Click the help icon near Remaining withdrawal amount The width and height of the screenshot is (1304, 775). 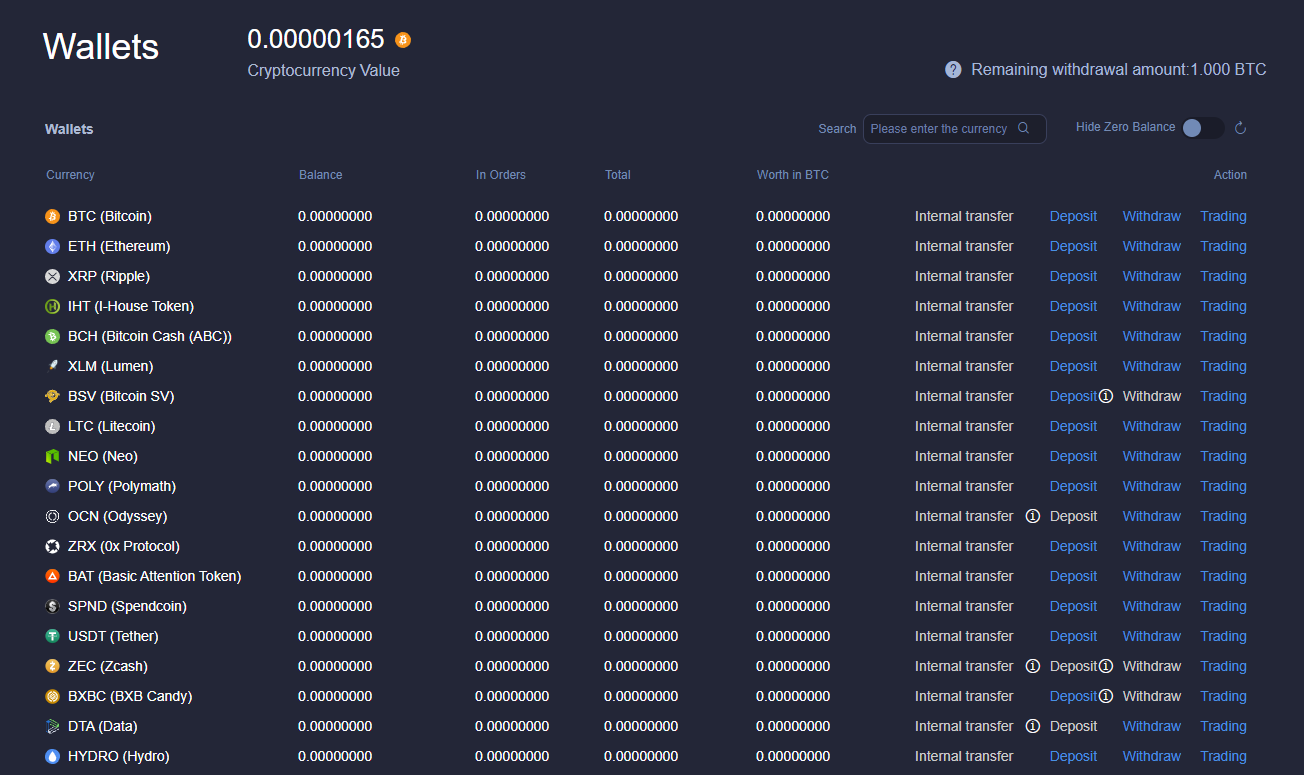point(953,70)
